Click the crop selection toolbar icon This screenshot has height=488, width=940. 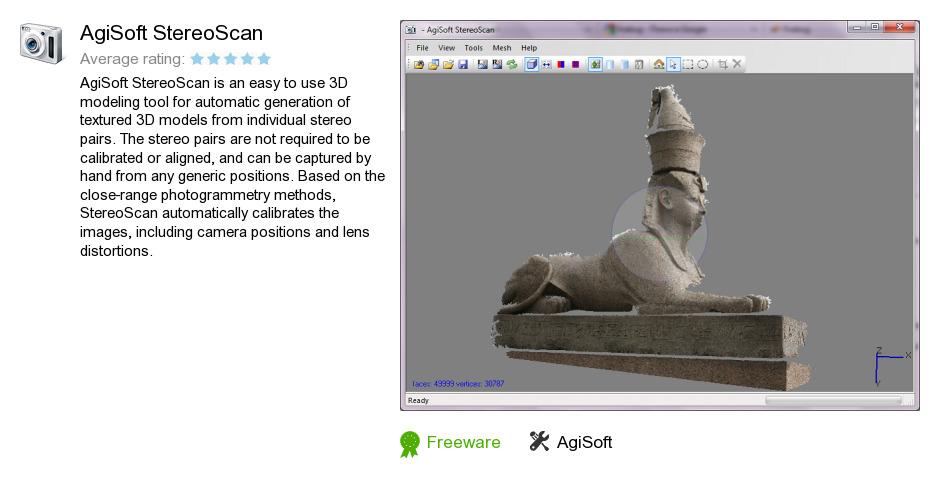[x=723, y=64]
